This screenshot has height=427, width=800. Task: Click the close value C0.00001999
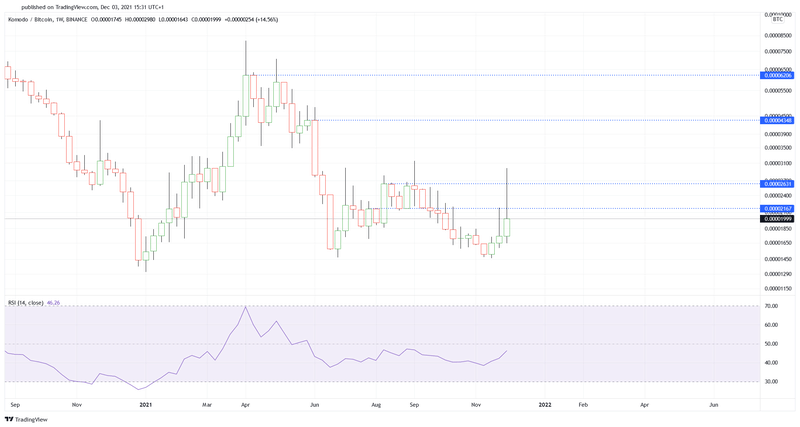point(206,19)
